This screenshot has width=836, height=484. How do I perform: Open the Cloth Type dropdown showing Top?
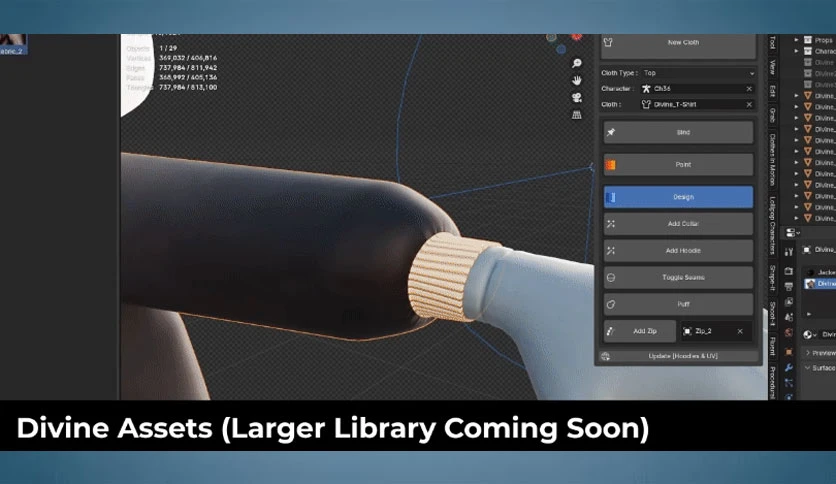click(x=698, y=73)
